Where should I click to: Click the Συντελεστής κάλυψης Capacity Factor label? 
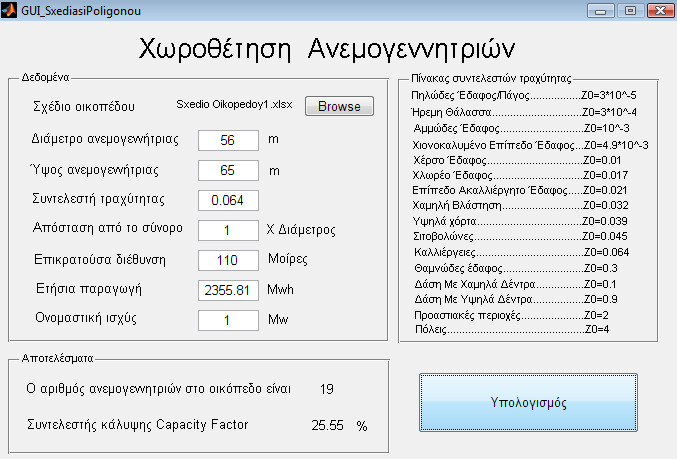138,425
